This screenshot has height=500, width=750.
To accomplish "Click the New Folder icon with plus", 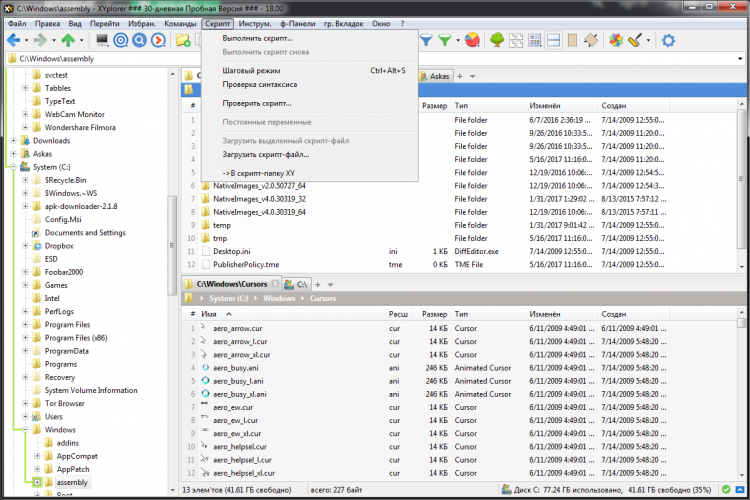I will 183,40.
